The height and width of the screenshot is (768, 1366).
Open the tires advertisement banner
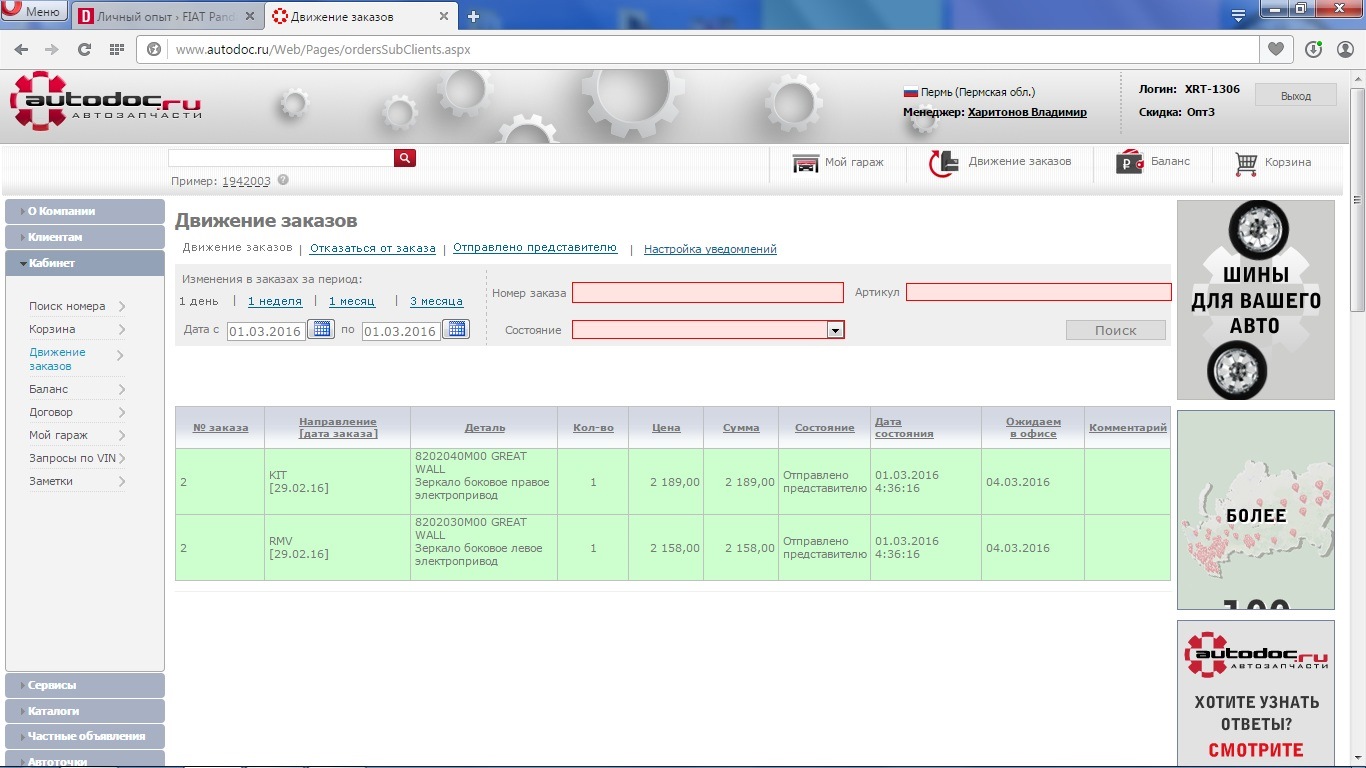point(1256,300)
